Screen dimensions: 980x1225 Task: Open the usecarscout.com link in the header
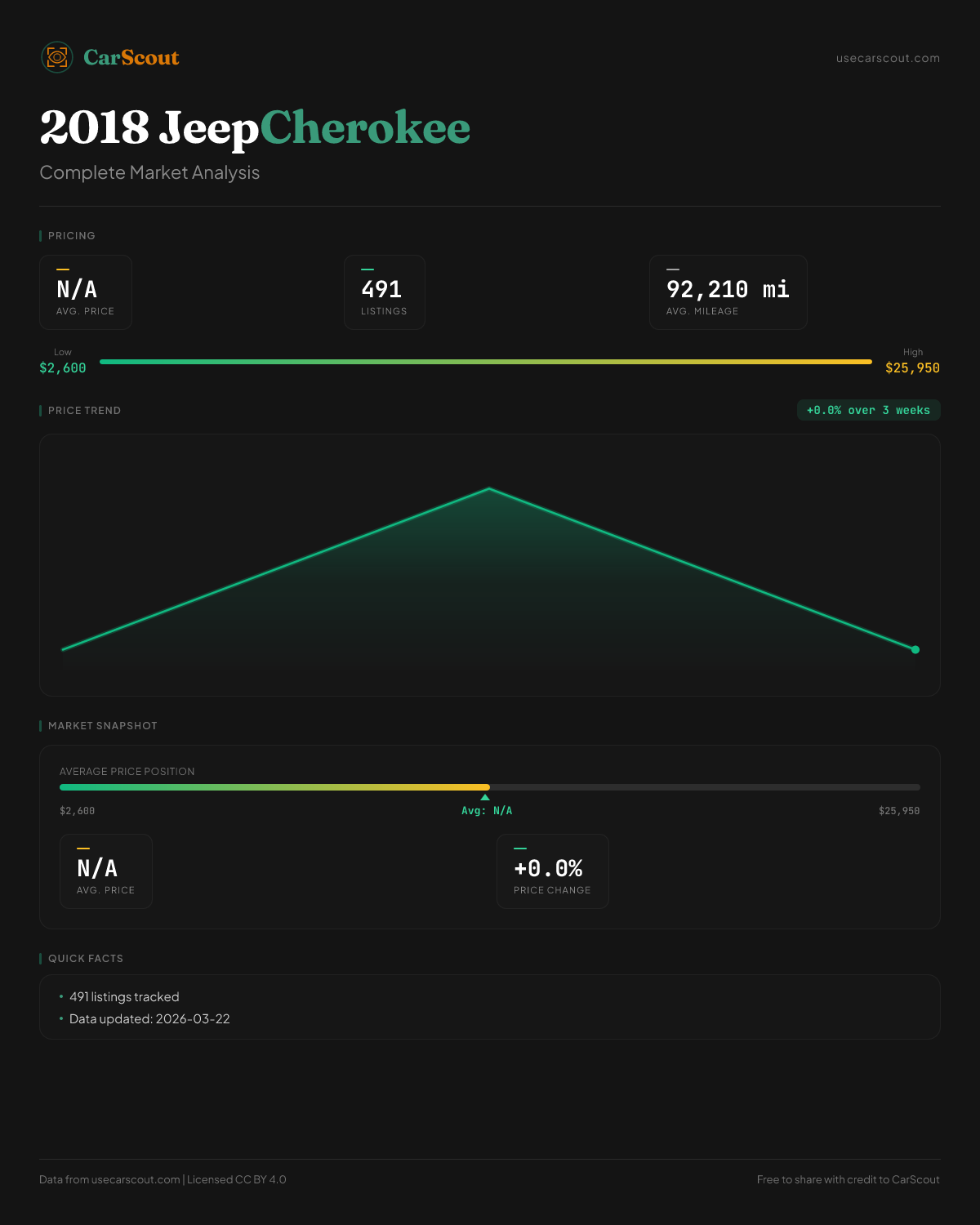[x=887, y=58]
